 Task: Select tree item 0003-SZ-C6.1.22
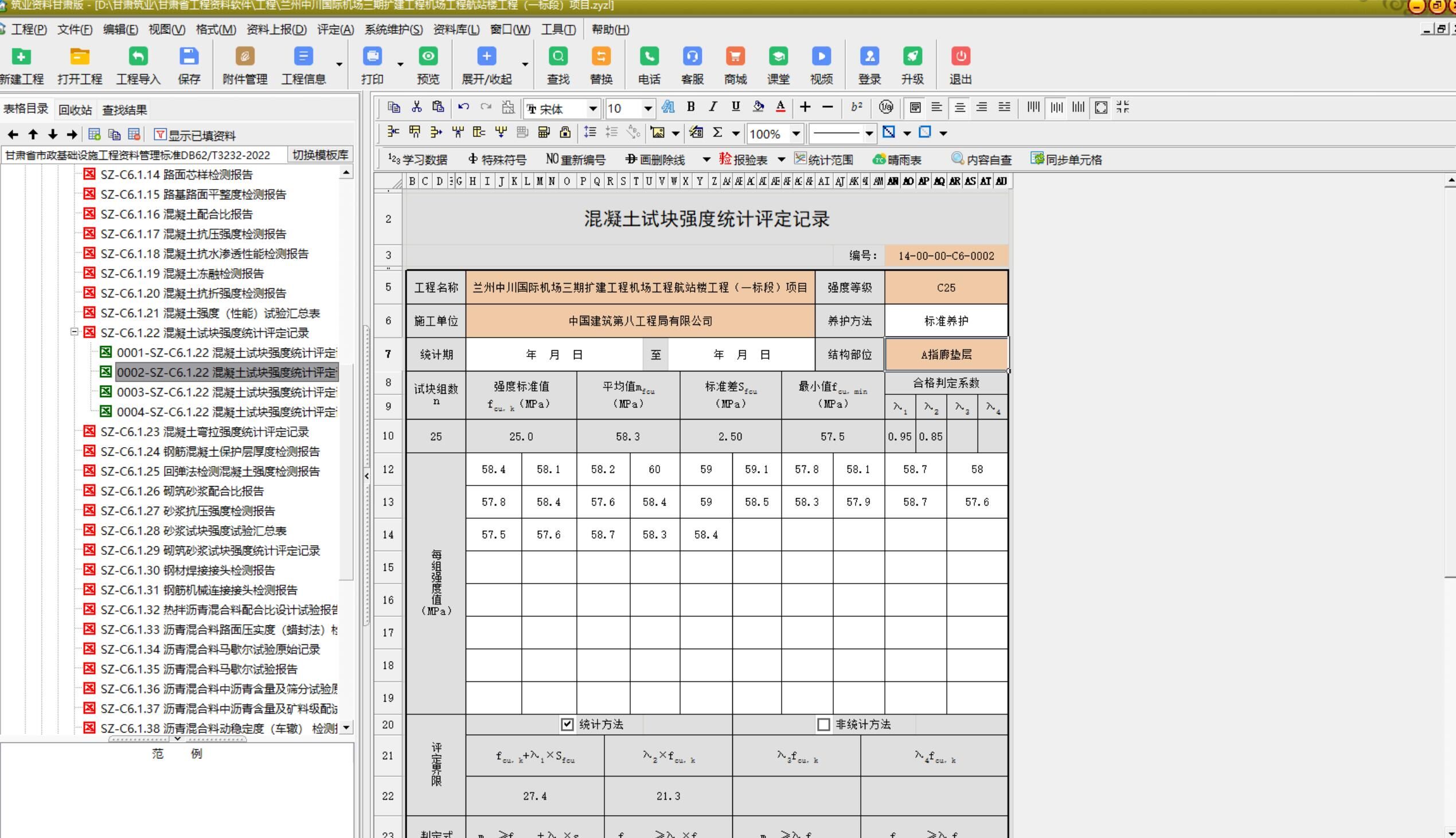[x=227, y=392]
